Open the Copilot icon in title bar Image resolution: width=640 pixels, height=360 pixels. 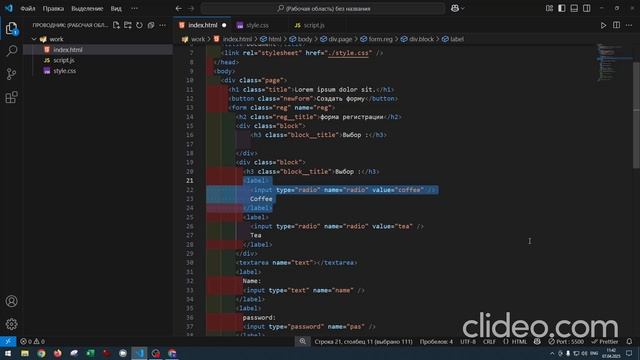pos(455,8)
